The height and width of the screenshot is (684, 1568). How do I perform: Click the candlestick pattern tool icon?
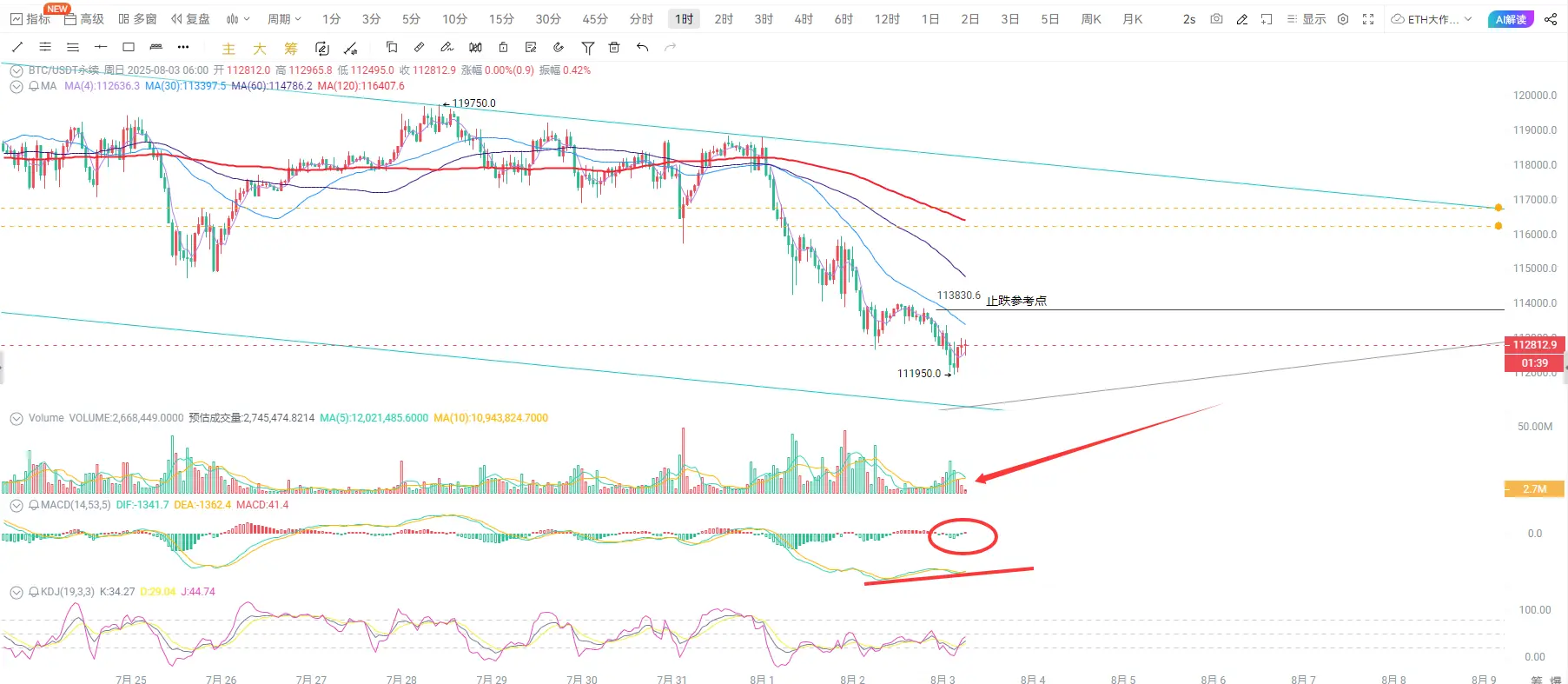(x=475, y=48)
